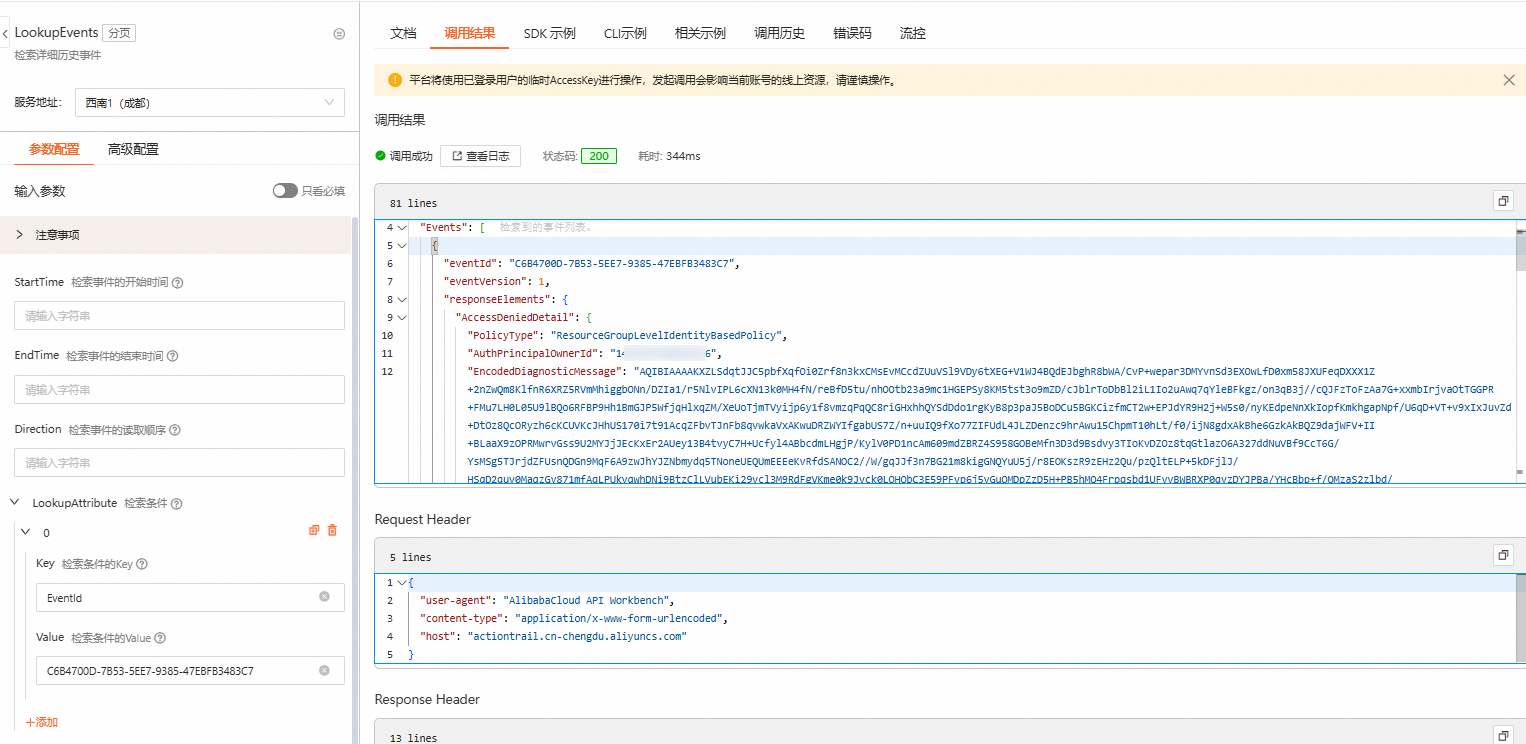
Task: Click the back chevron beside LookupEvents
Action: point(6,33)
